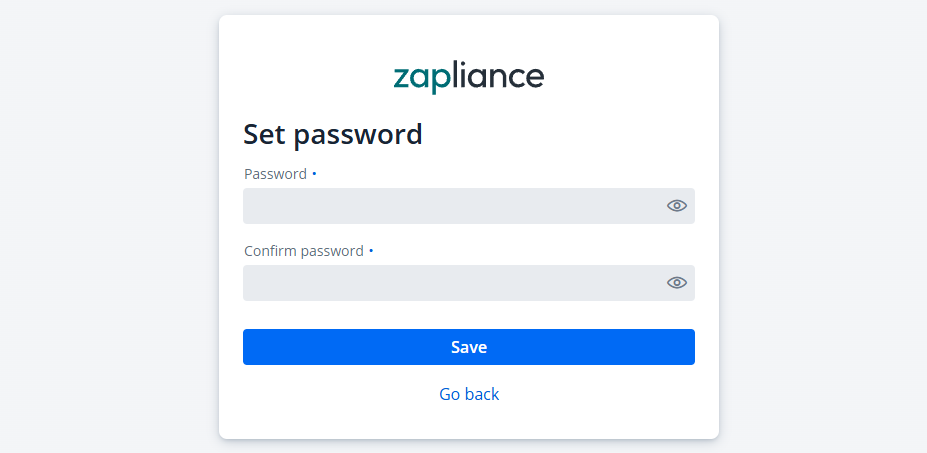Focus the Password input field
Image resolution: width=927 pixels, height=453 pixels.
click(x=452, y=206)
